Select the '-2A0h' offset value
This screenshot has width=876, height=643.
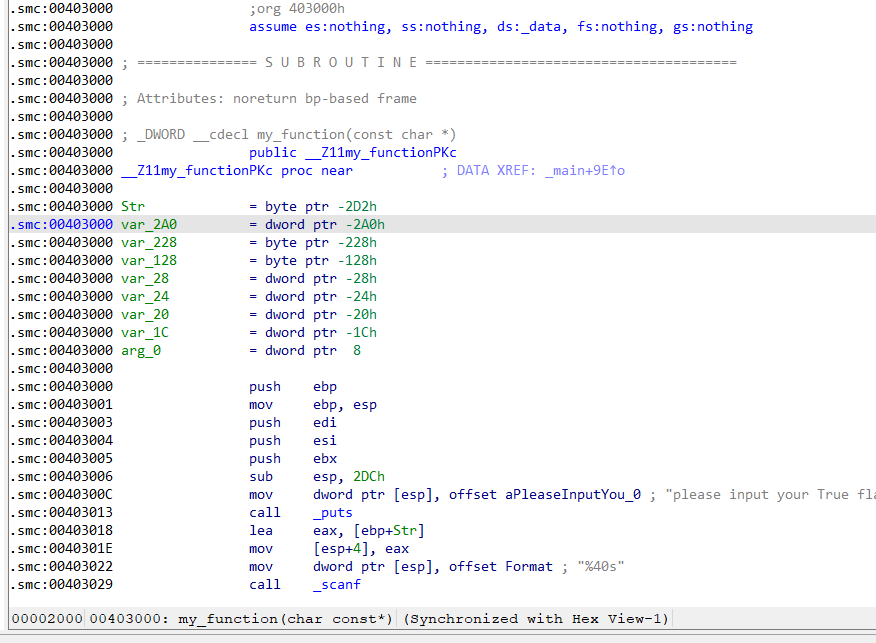[365, 224]
